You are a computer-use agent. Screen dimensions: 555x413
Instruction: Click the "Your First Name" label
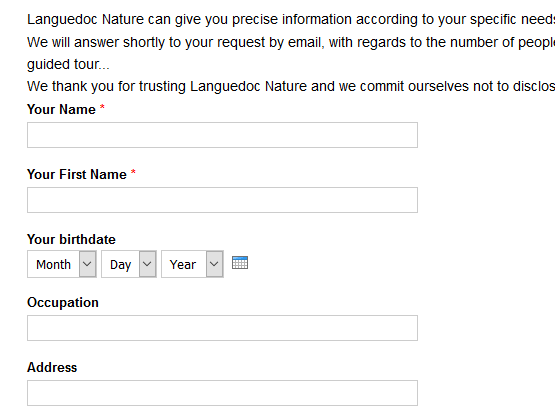pos(77,174)
